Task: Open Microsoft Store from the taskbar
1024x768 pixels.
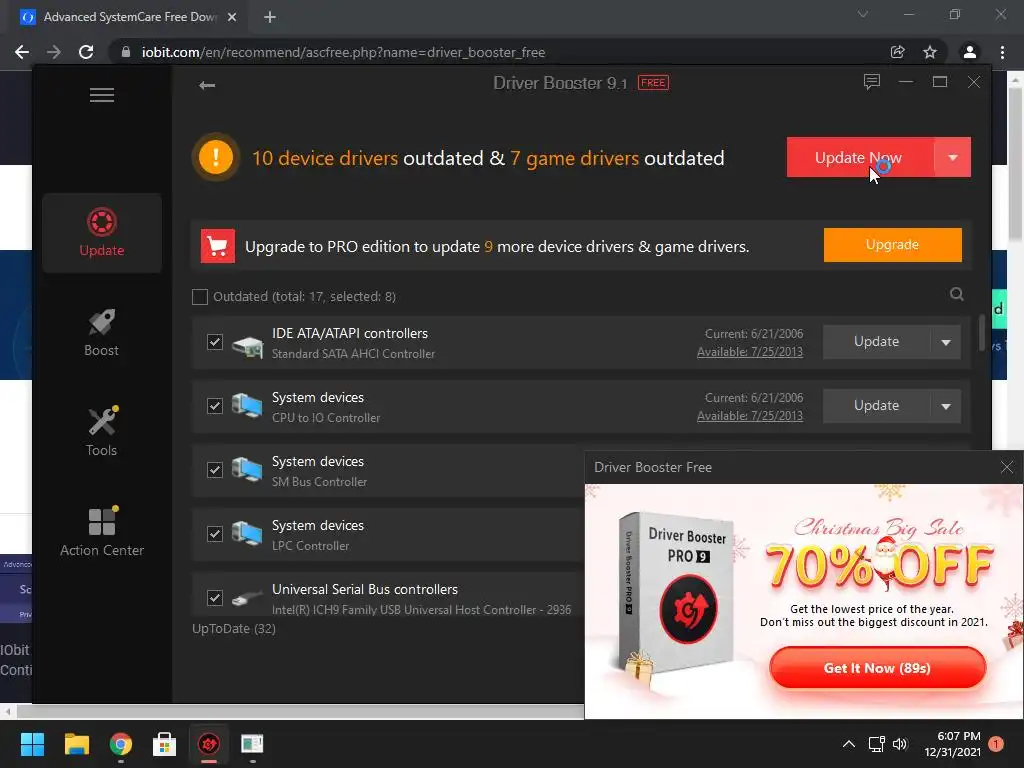Action: (x=165, y=744)
